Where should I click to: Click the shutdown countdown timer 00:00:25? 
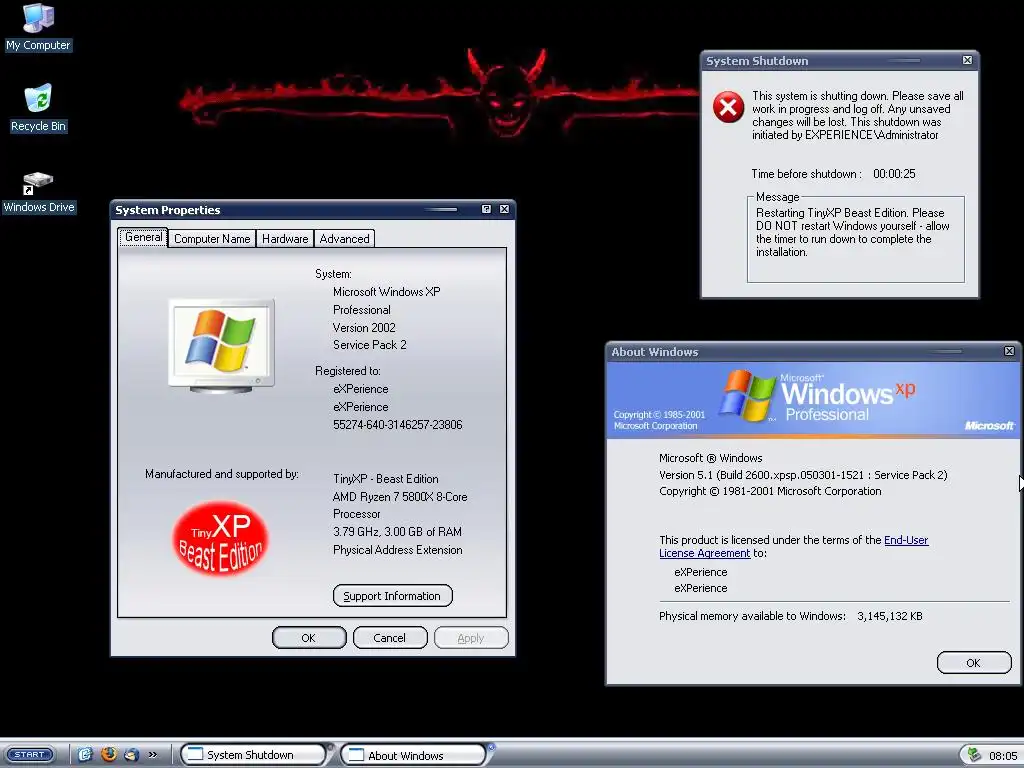click(x=894, y=174)
